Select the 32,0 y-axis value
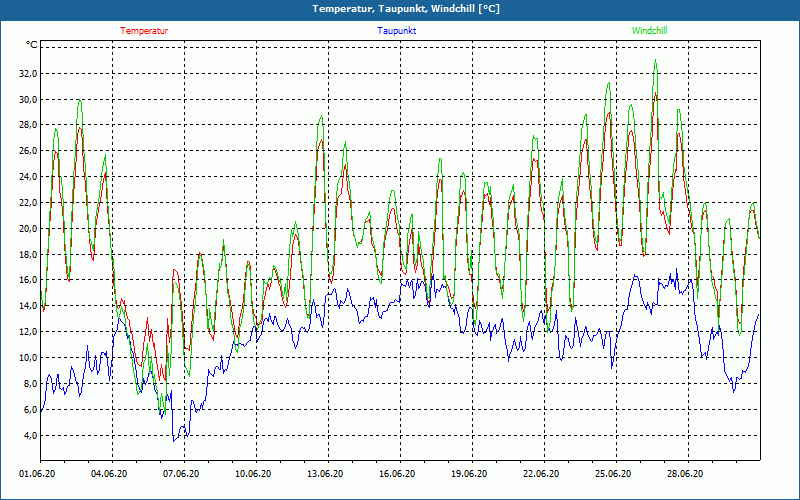Screen dimensions: 800x500 [28, 73]
